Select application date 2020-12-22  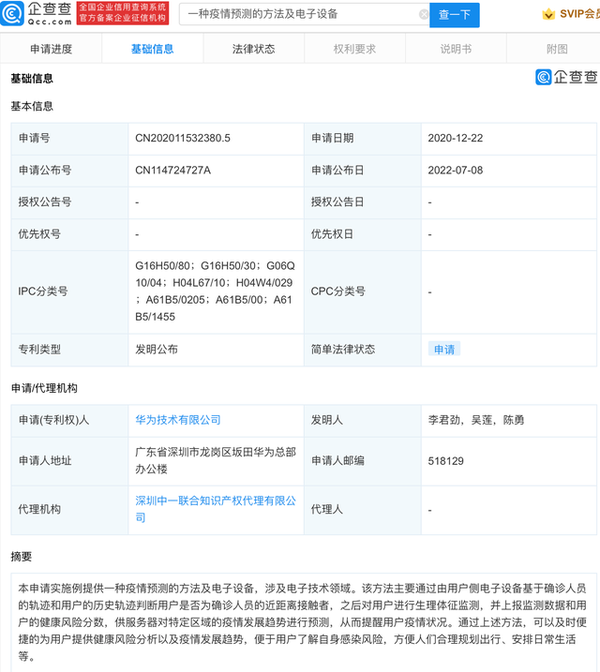pyautogui.click(x=455, y=138)
